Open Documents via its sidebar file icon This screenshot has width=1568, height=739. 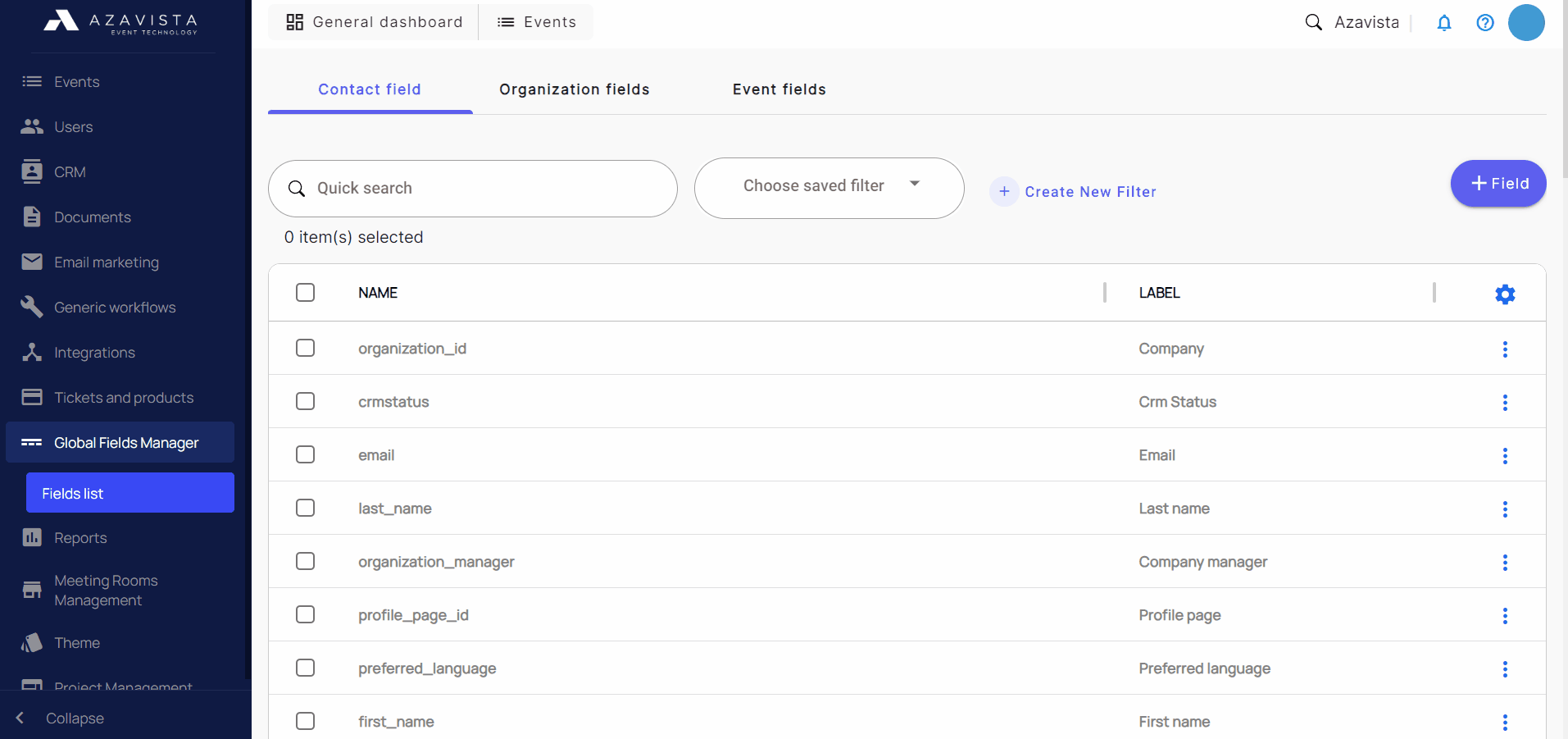[x=32, y=217]
